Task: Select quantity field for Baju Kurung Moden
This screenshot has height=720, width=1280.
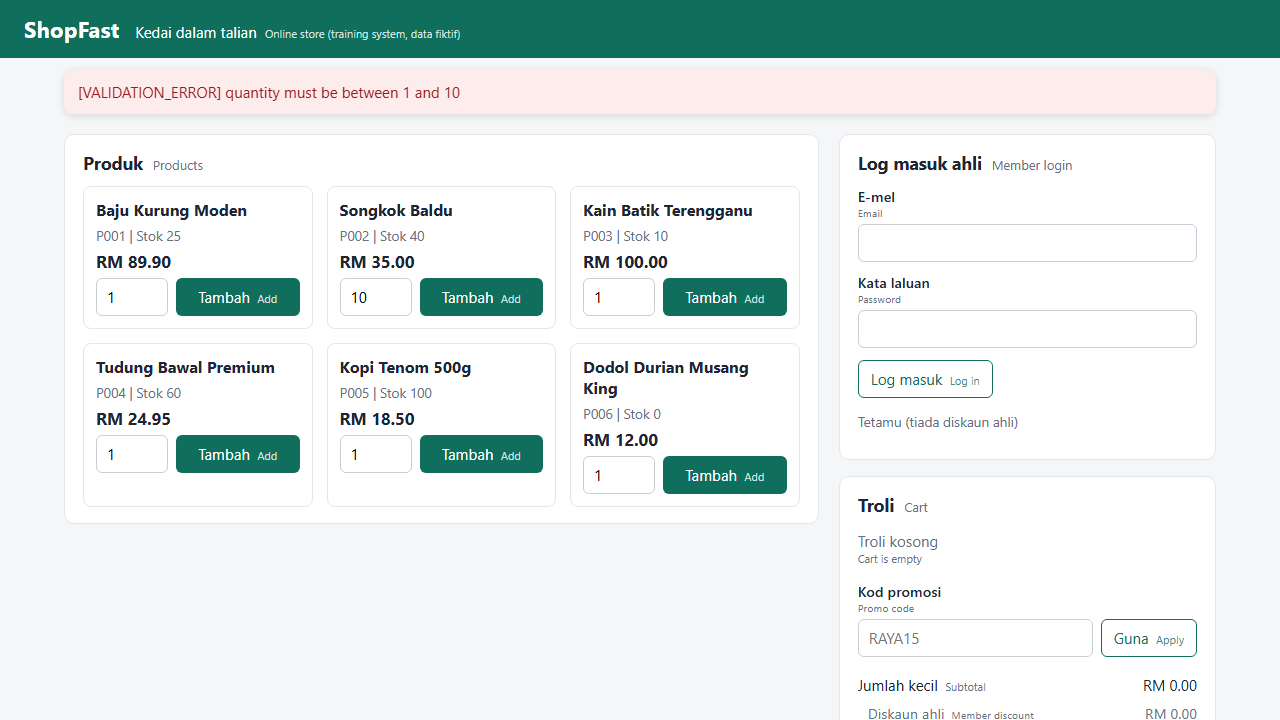Action: point(132,297)
